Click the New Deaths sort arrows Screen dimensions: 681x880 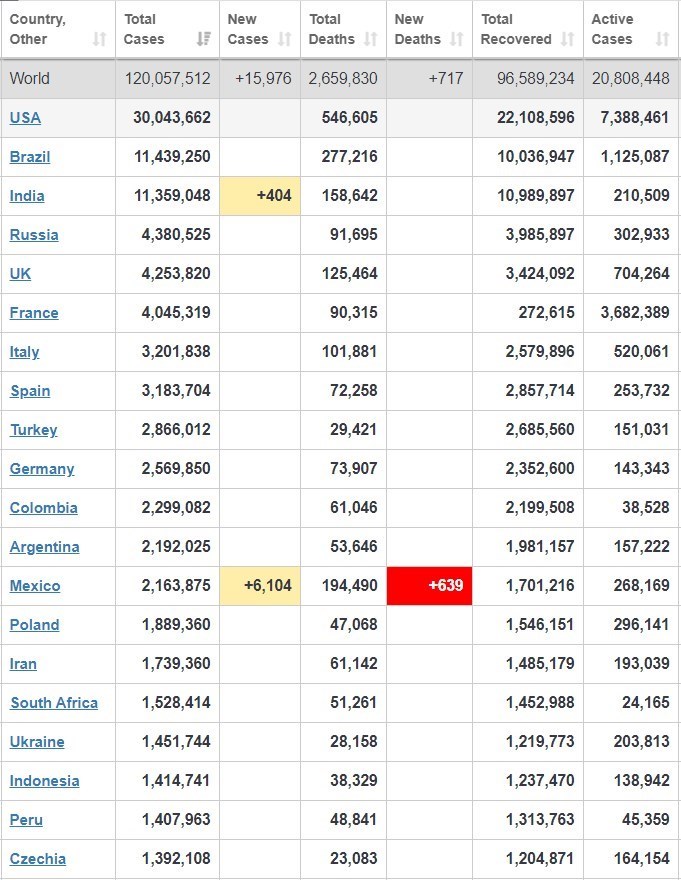(457, 39)
